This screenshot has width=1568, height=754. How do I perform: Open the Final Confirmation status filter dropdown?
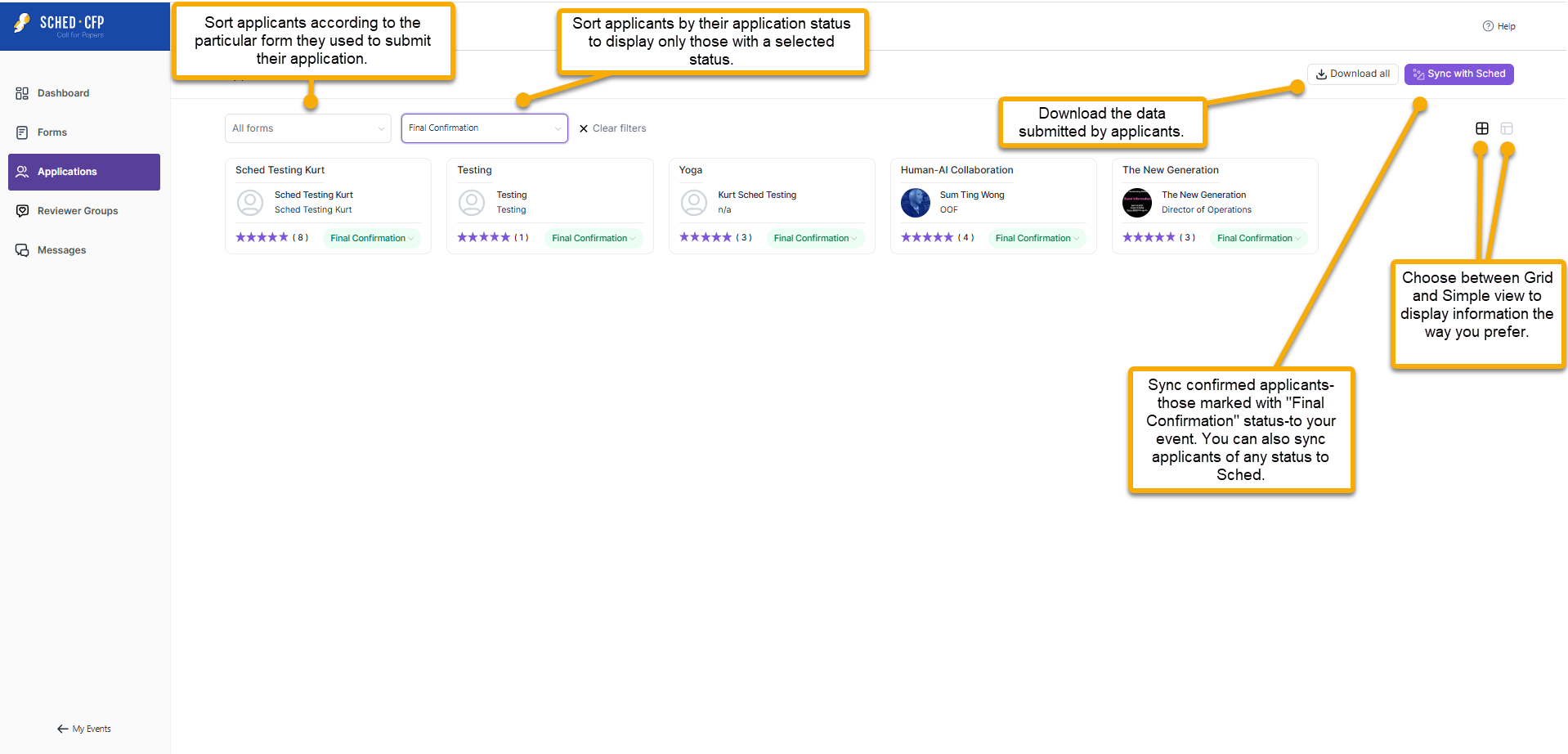click(485, 128)
